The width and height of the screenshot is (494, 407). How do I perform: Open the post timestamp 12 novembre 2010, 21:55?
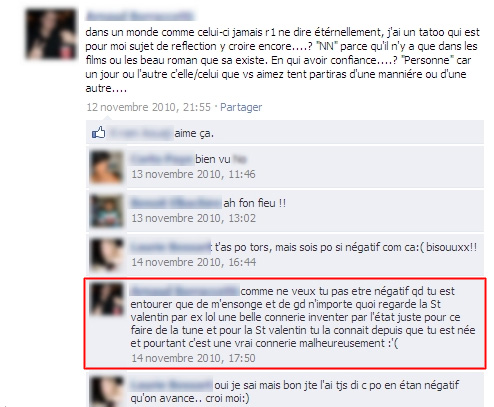(149, 107)
